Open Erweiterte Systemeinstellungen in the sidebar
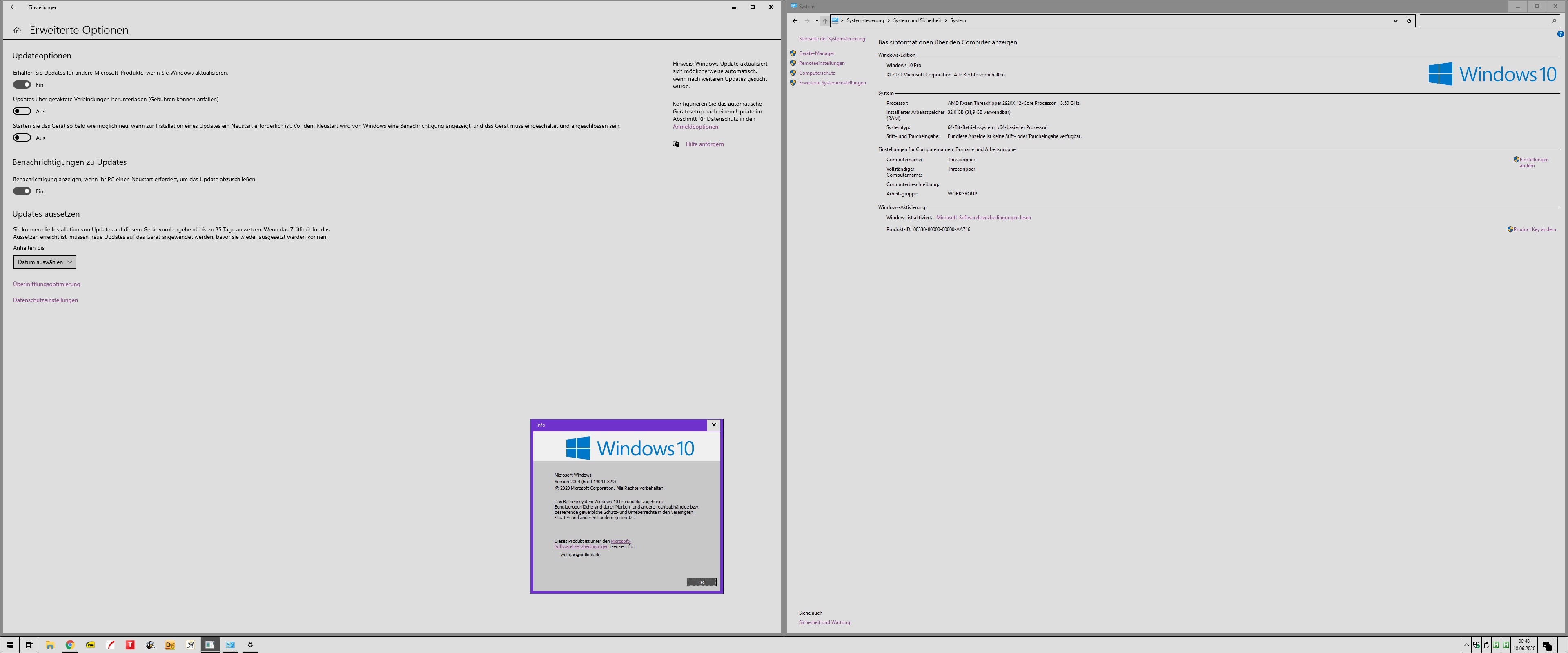 (832, 83)
